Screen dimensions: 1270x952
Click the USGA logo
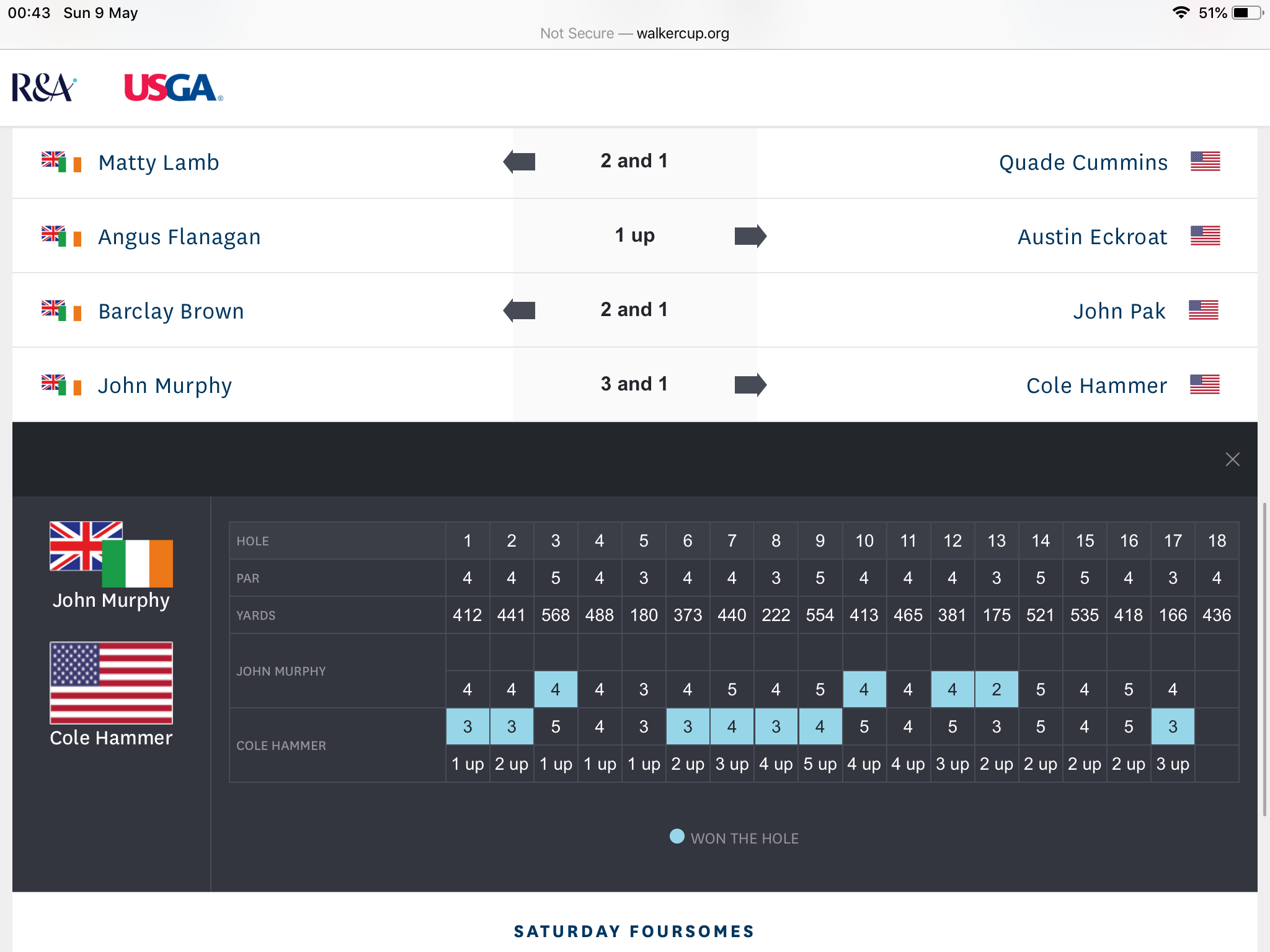(x=173, y=87)
